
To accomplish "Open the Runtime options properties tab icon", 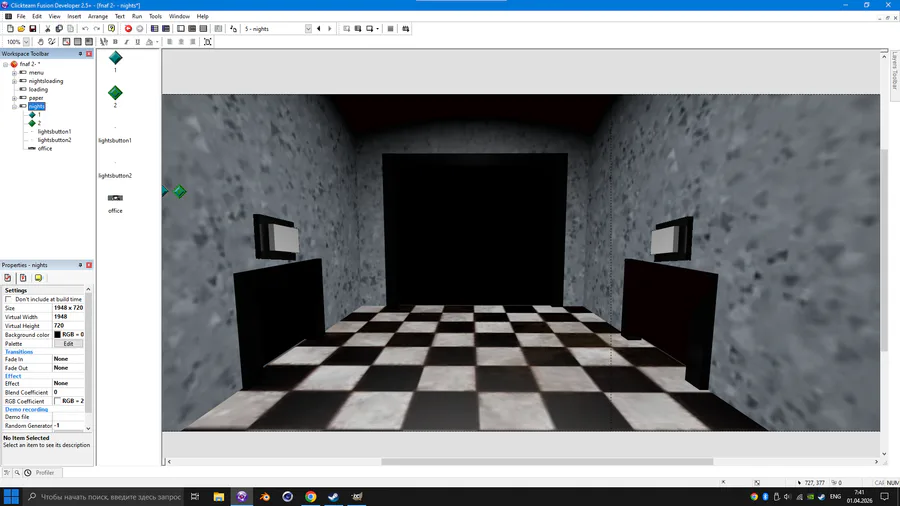I will coord(23,278).
